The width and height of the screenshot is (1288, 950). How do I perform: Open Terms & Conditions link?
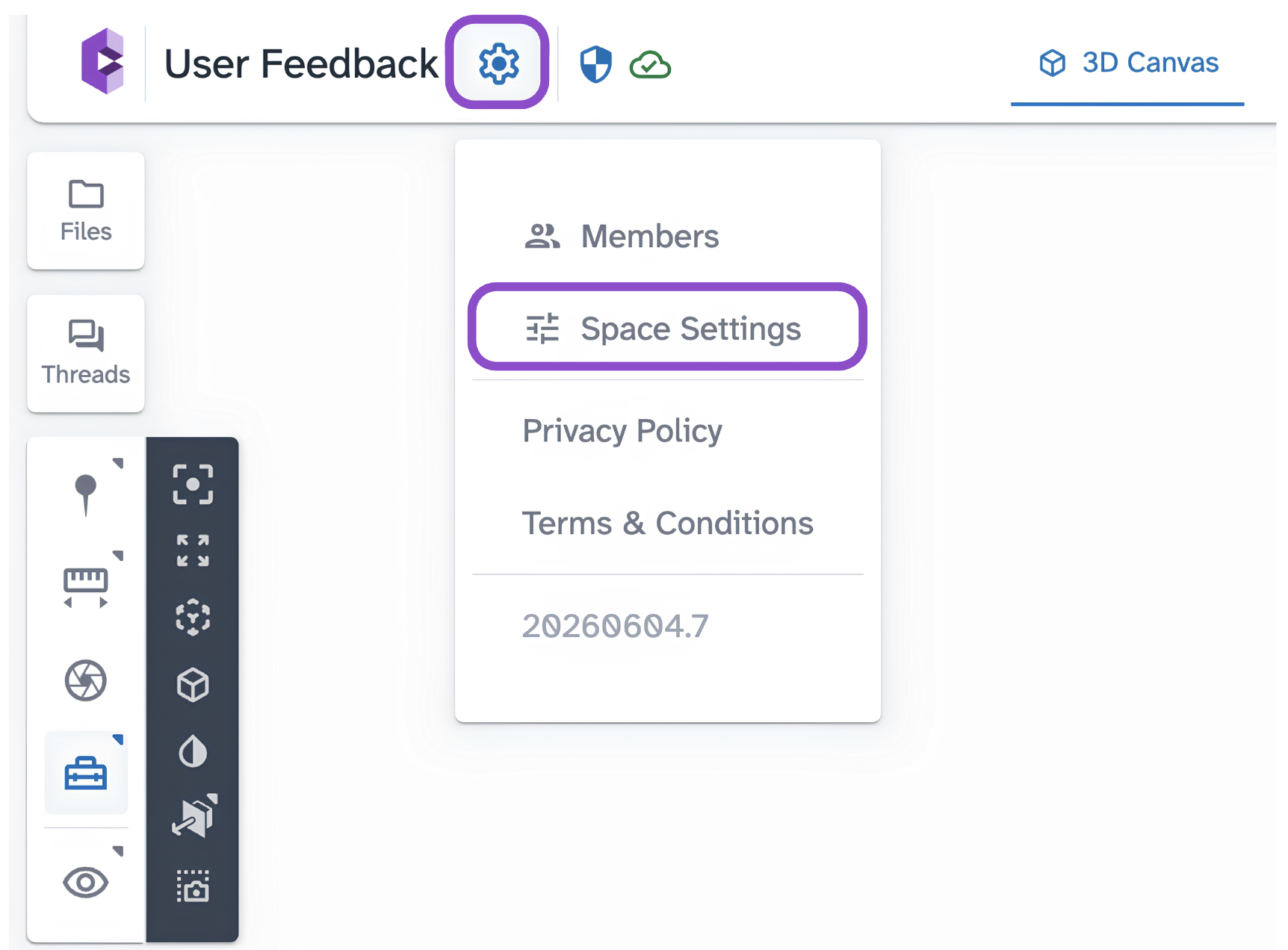click(x=667, y=524)
